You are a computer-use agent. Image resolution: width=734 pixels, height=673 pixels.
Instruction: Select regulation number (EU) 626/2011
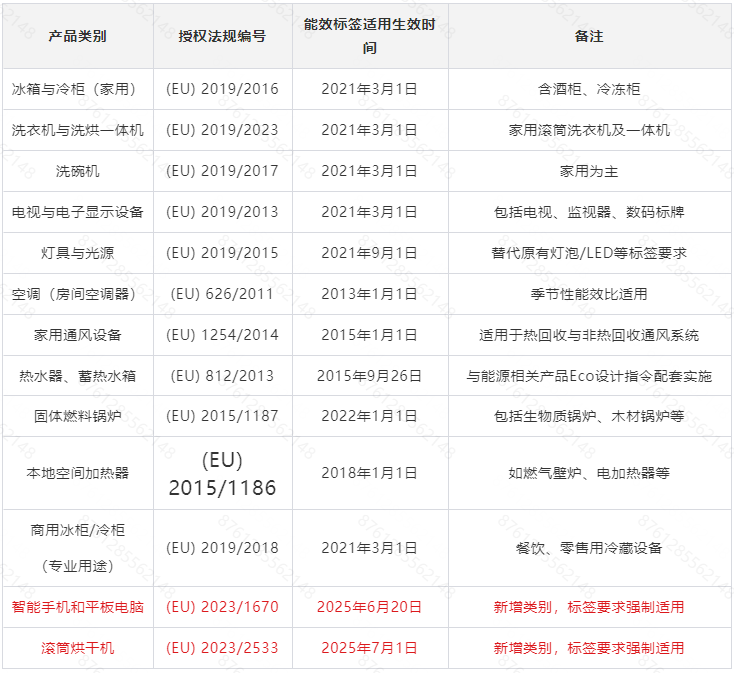point(222,294)
